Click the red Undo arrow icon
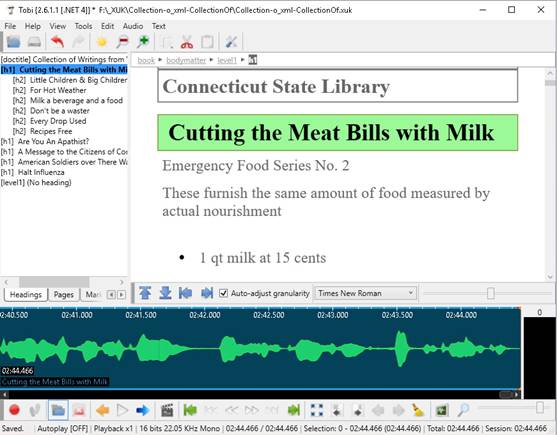Screen dimensions: 557x435 (x=57, y=42)
